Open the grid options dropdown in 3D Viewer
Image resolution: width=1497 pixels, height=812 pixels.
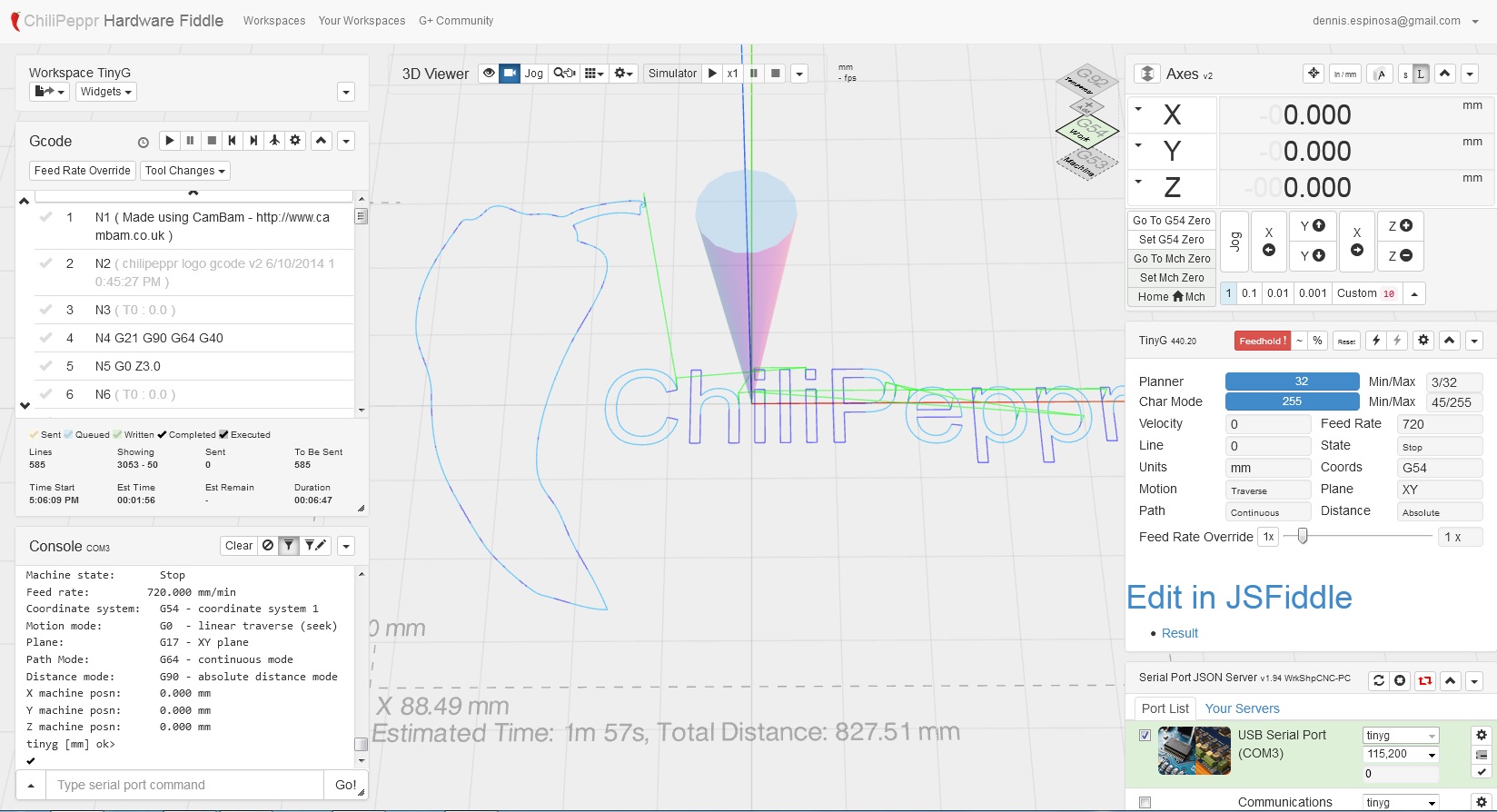[594, 74]
